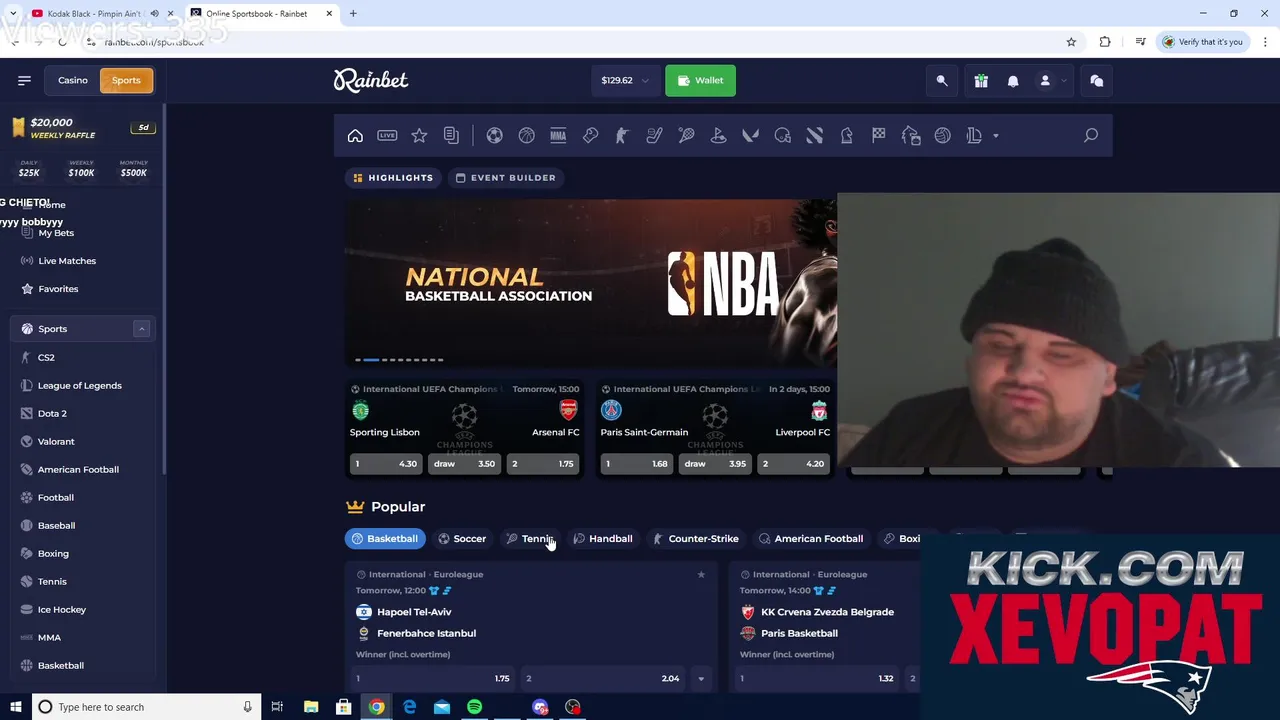Expand more markets for Hapoel Tel-Aviv match
The height and width of the screenshot is (720, 1280).
701,678
